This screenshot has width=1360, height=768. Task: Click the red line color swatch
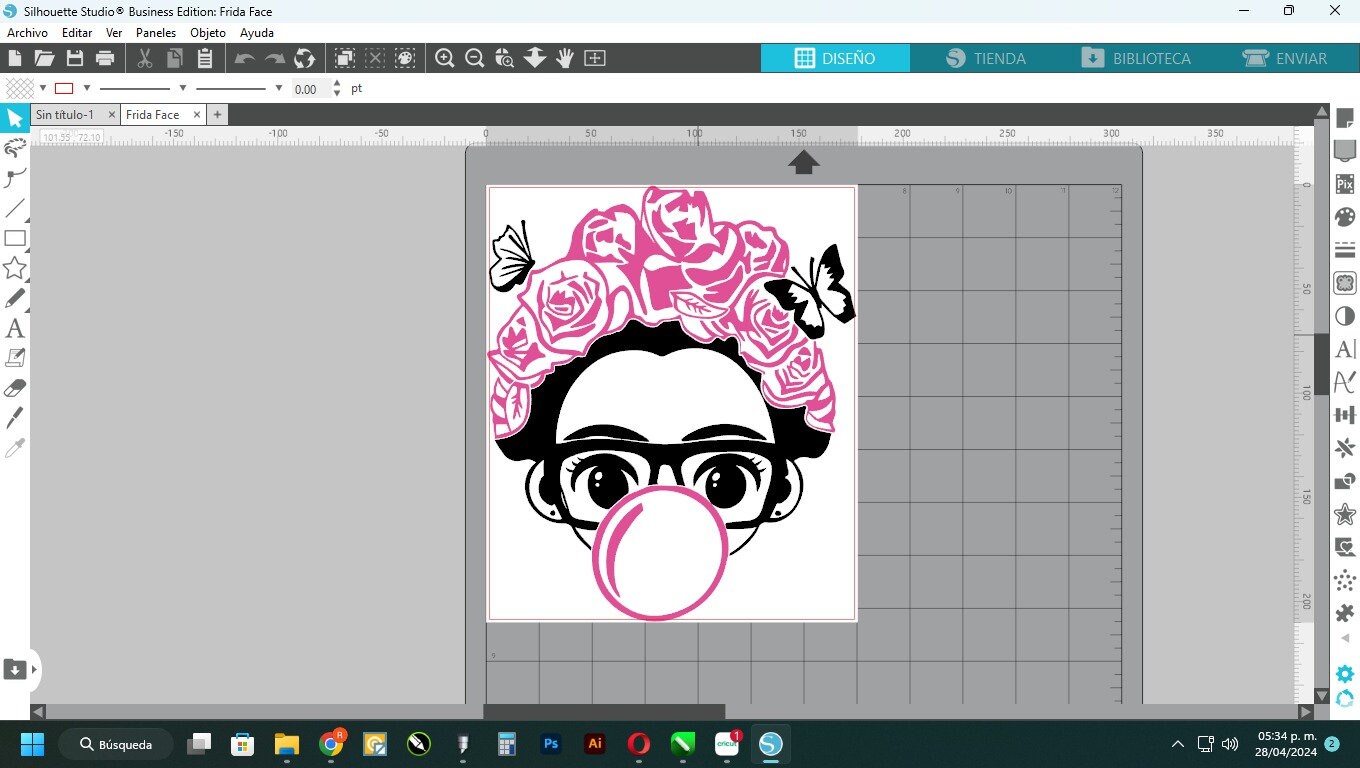[64, 88]
